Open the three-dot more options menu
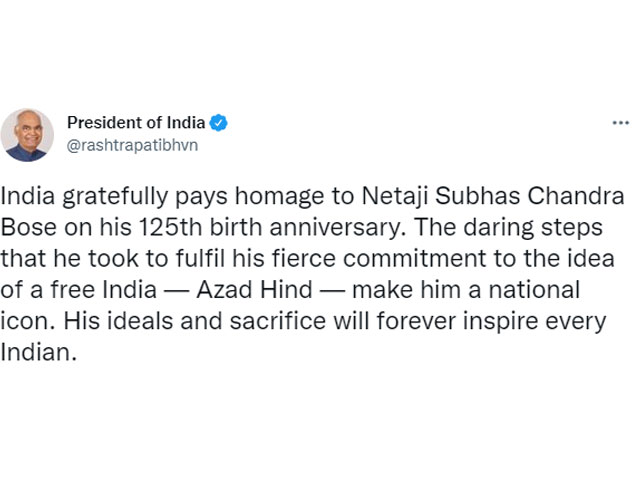640x480 pixels. 620,122
